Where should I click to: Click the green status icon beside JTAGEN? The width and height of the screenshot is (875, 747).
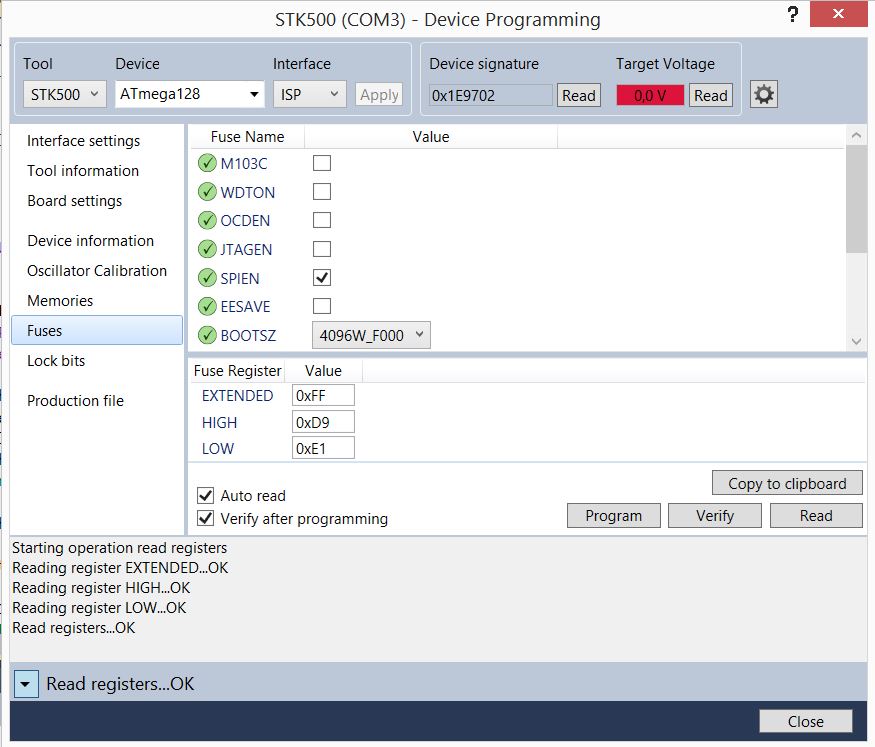point(207,249)
